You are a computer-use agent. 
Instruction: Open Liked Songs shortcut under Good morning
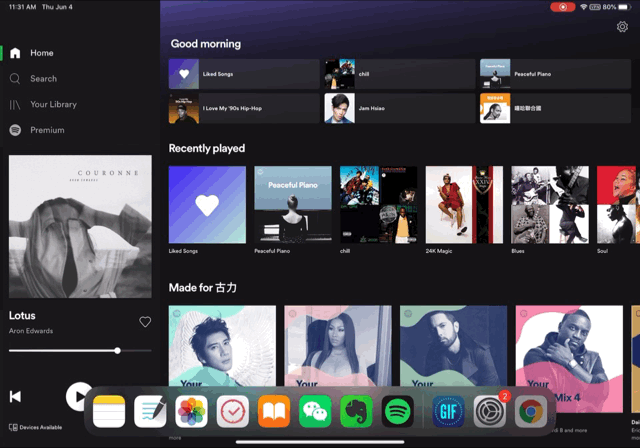coord(244,74)
